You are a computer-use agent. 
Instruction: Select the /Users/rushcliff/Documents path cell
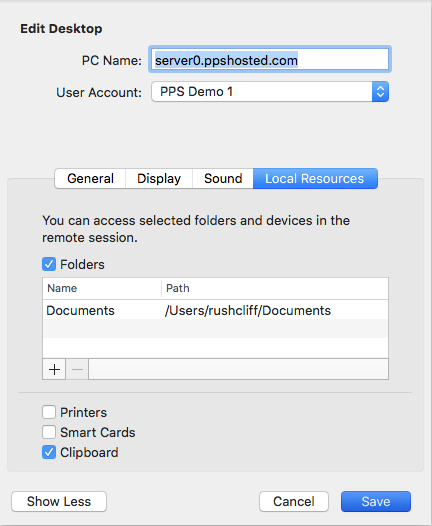(x=248, y=311)
